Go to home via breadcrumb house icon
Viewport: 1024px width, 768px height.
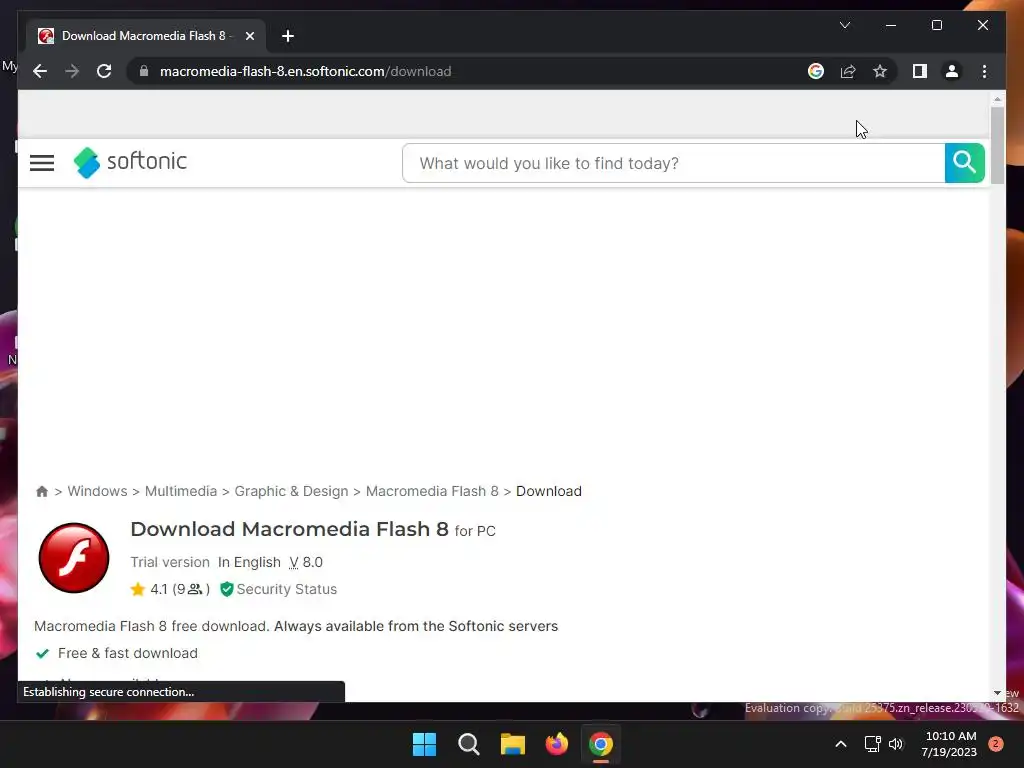(42, 491)
